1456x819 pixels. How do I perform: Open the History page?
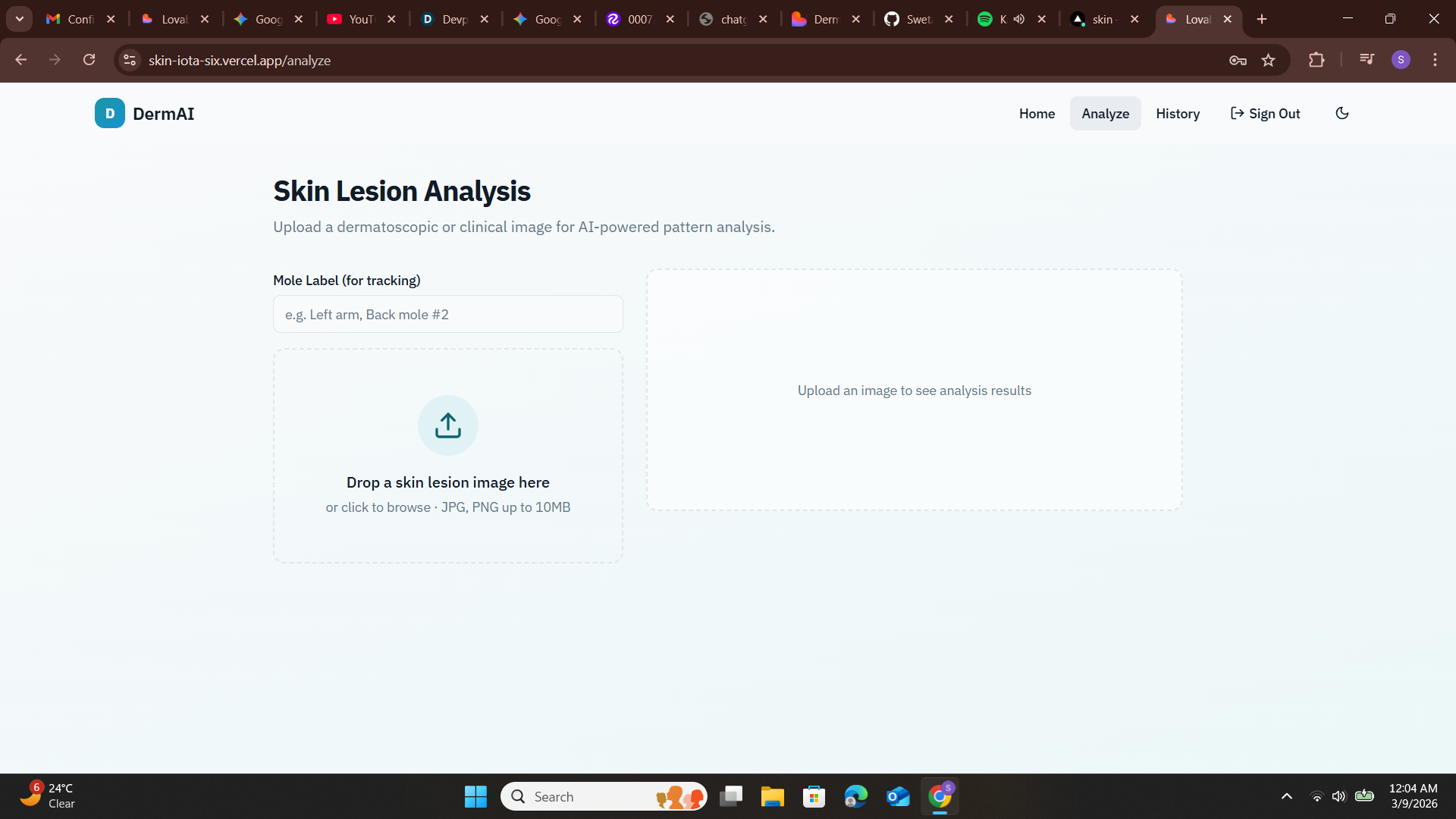pos(1177,114)
